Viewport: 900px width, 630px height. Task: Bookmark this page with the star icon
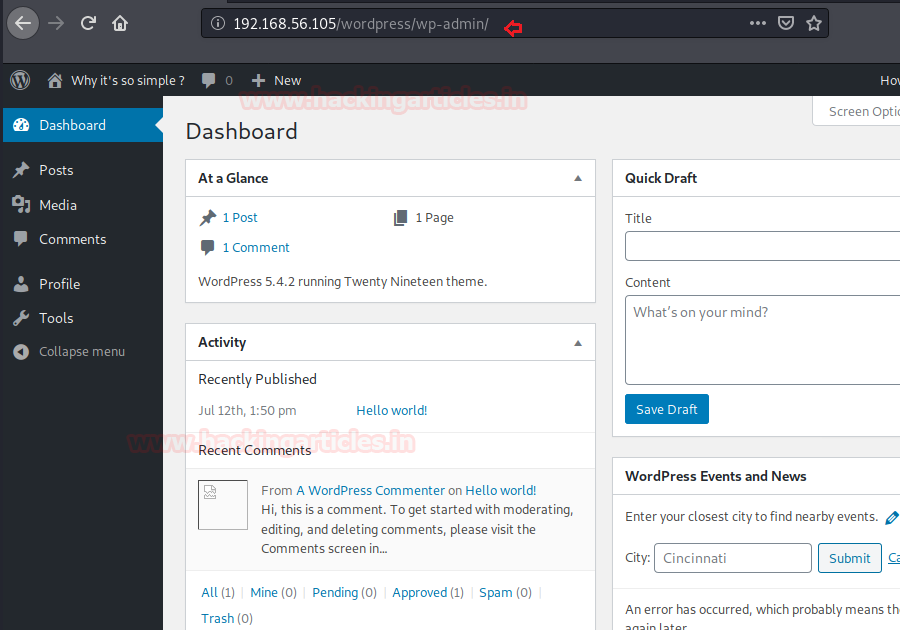click(x=814, y=23)
